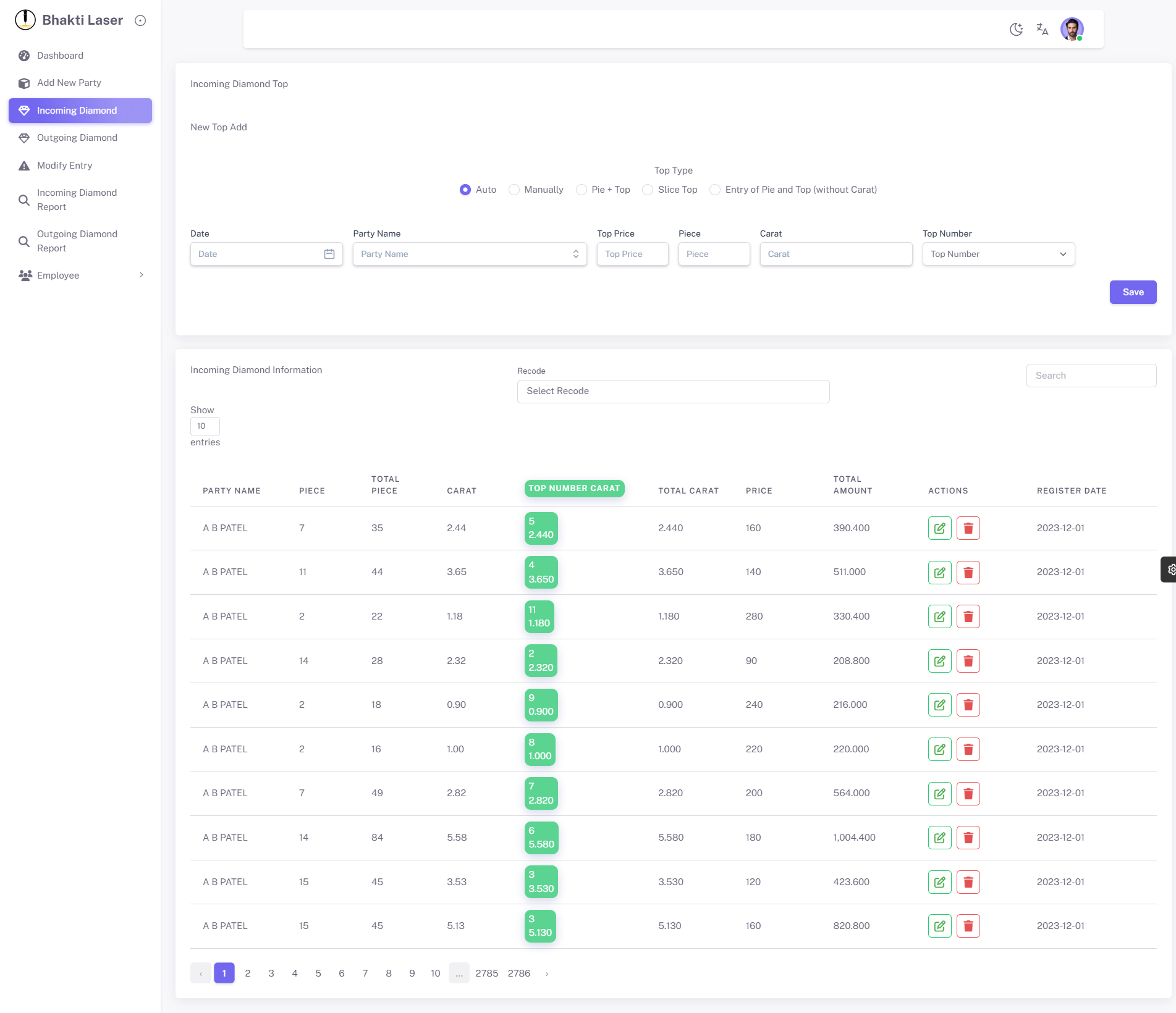The height and width of the screenshot is (1013, 1176).
Task: Open the language translate icon
Action: (1043, 29)
